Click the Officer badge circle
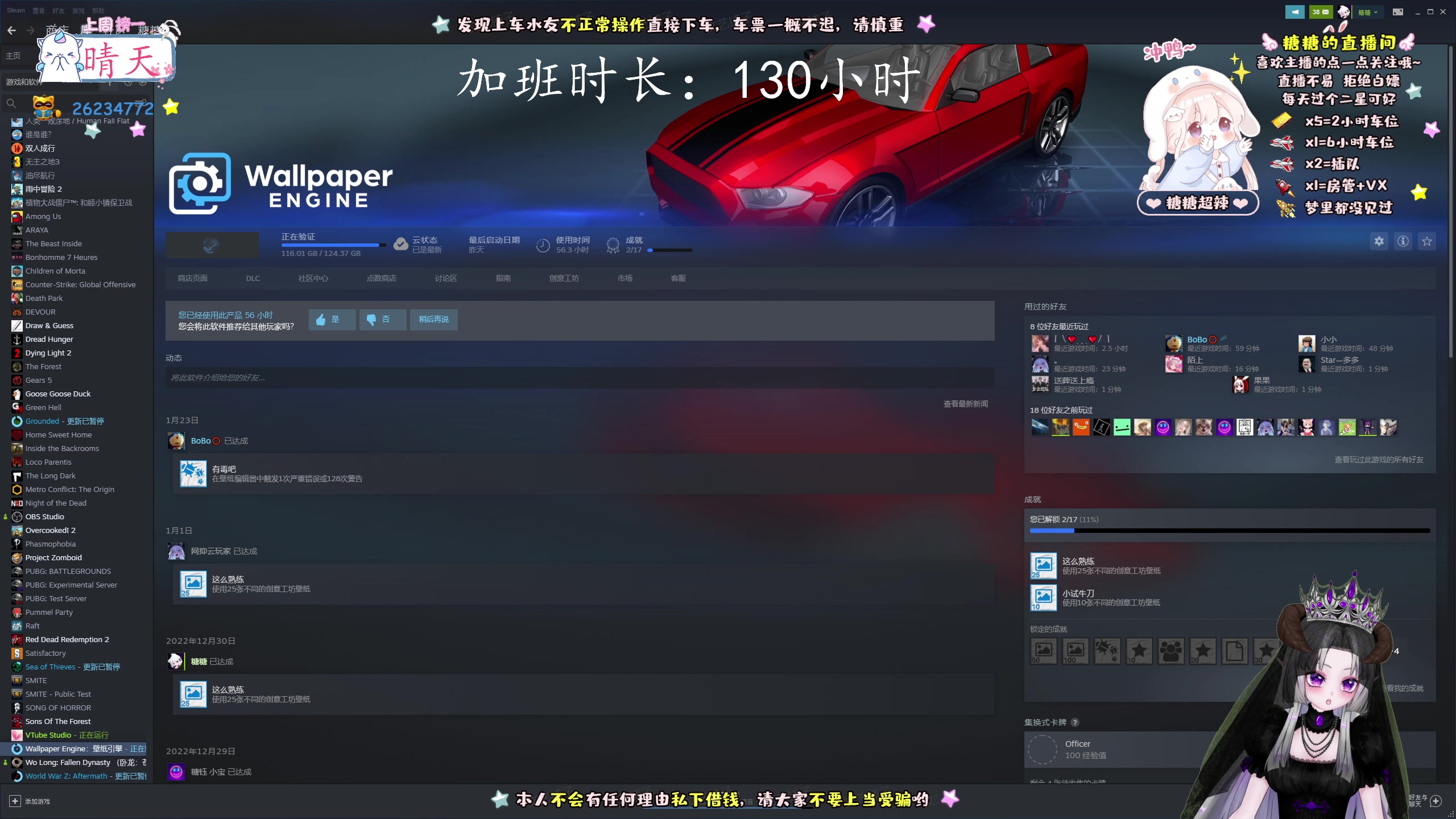The image size is (1456, 819). [x=1043, y=750]
